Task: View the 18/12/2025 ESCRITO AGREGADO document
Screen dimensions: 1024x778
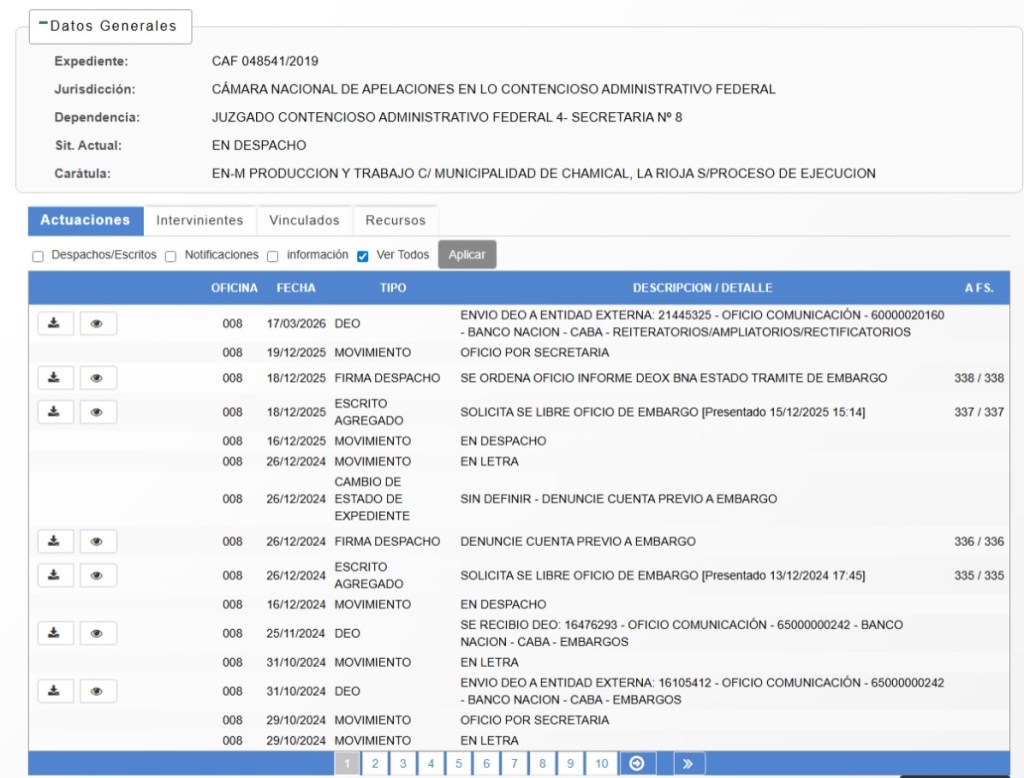Action: [98, 412]
